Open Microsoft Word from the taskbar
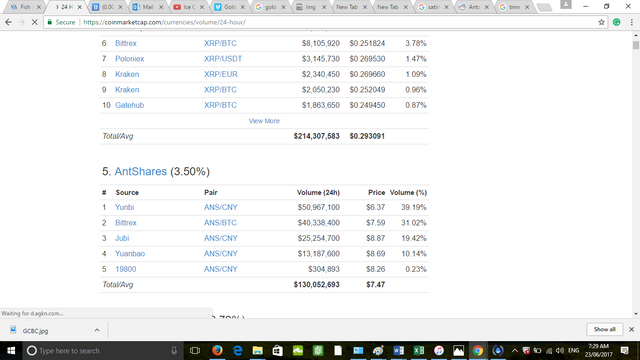Viewport: 640px width, 360px height. 398,351
